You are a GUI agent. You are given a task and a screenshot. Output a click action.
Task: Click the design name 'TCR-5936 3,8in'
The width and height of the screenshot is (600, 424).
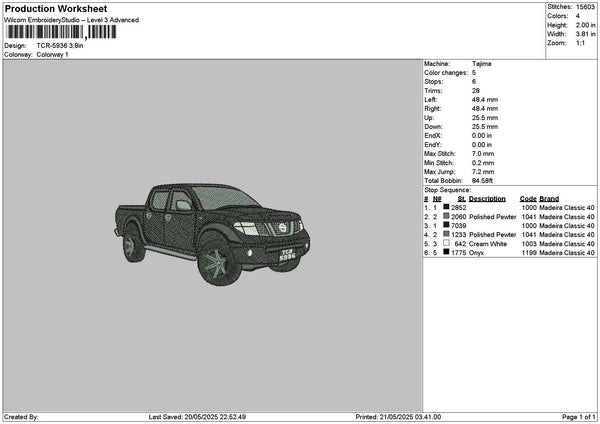(x=60, y=46)
